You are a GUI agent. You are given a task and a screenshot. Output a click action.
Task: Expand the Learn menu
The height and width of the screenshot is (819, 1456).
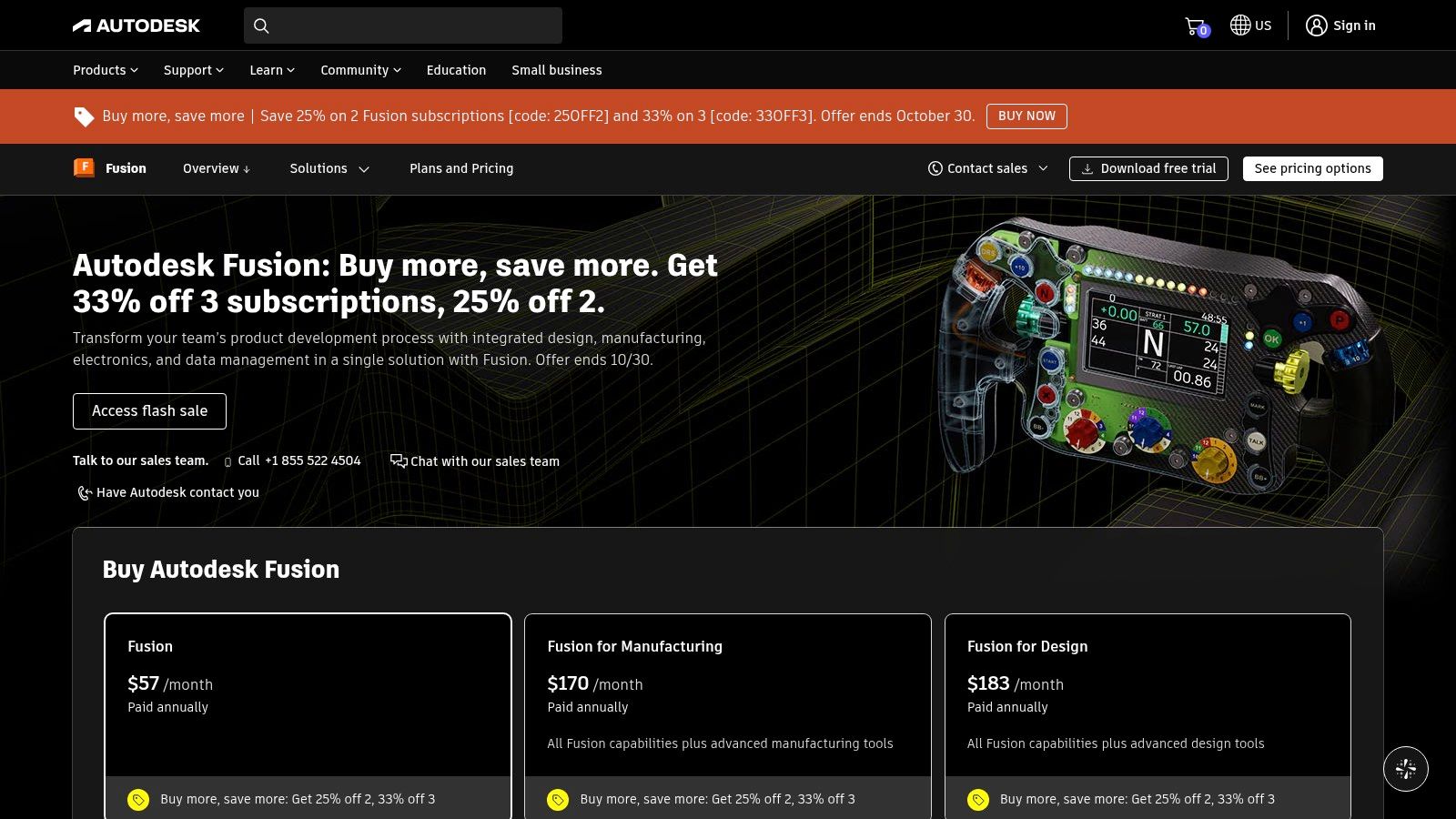pos(272,70)
